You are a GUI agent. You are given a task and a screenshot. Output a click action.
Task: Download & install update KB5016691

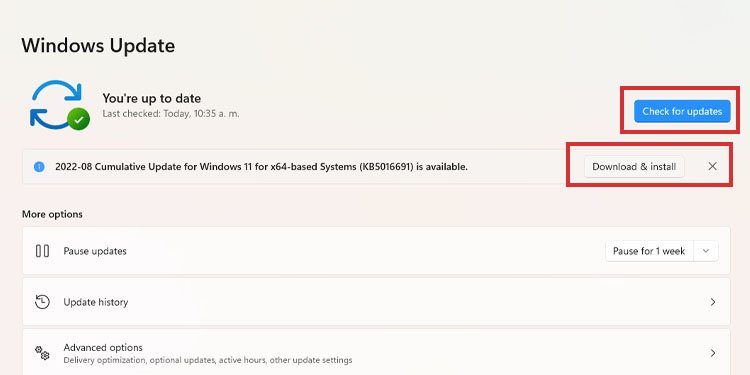coord(634,167)
